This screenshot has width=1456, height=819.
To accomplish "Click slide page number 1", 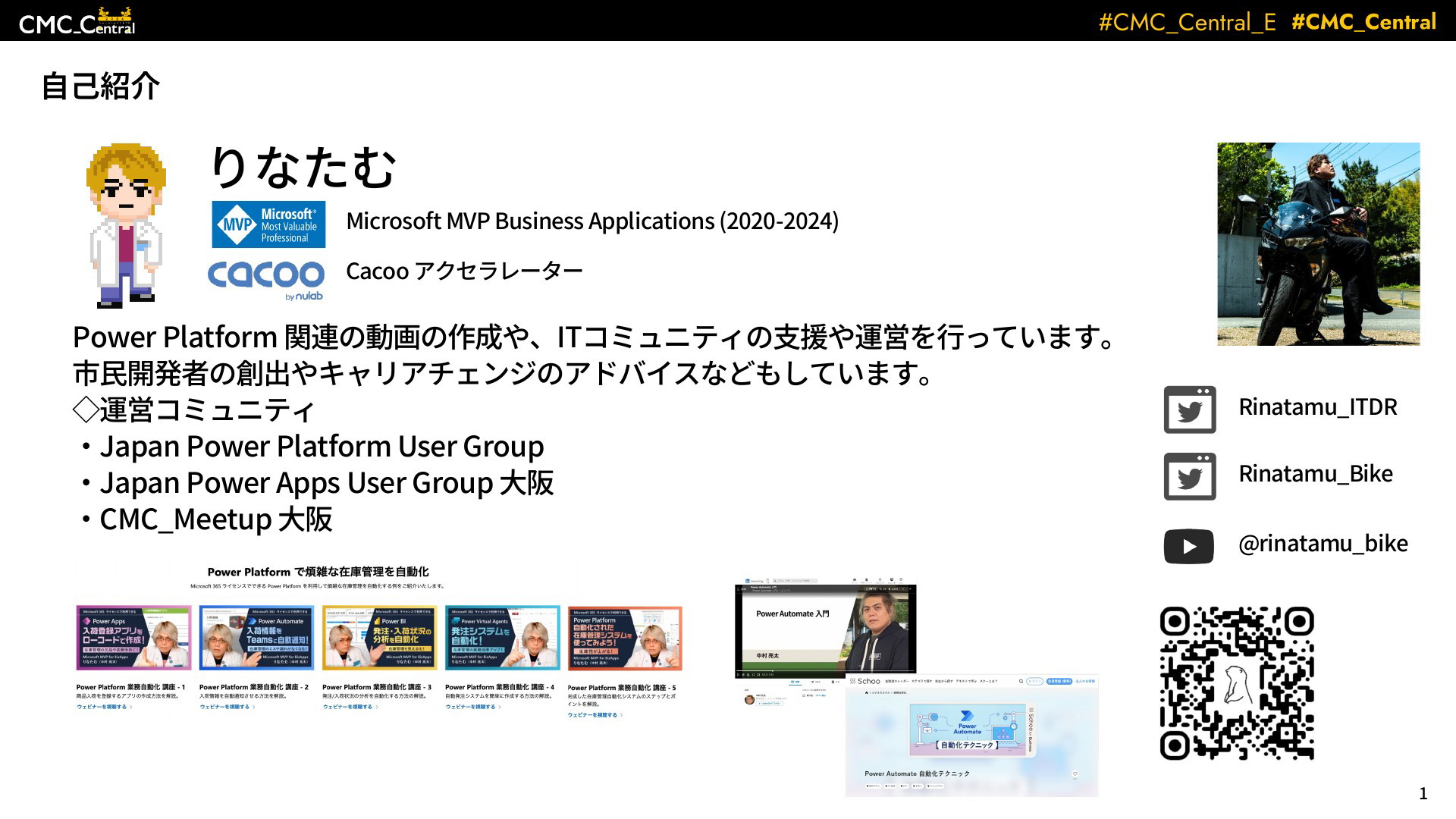I will click(1423, 794).
